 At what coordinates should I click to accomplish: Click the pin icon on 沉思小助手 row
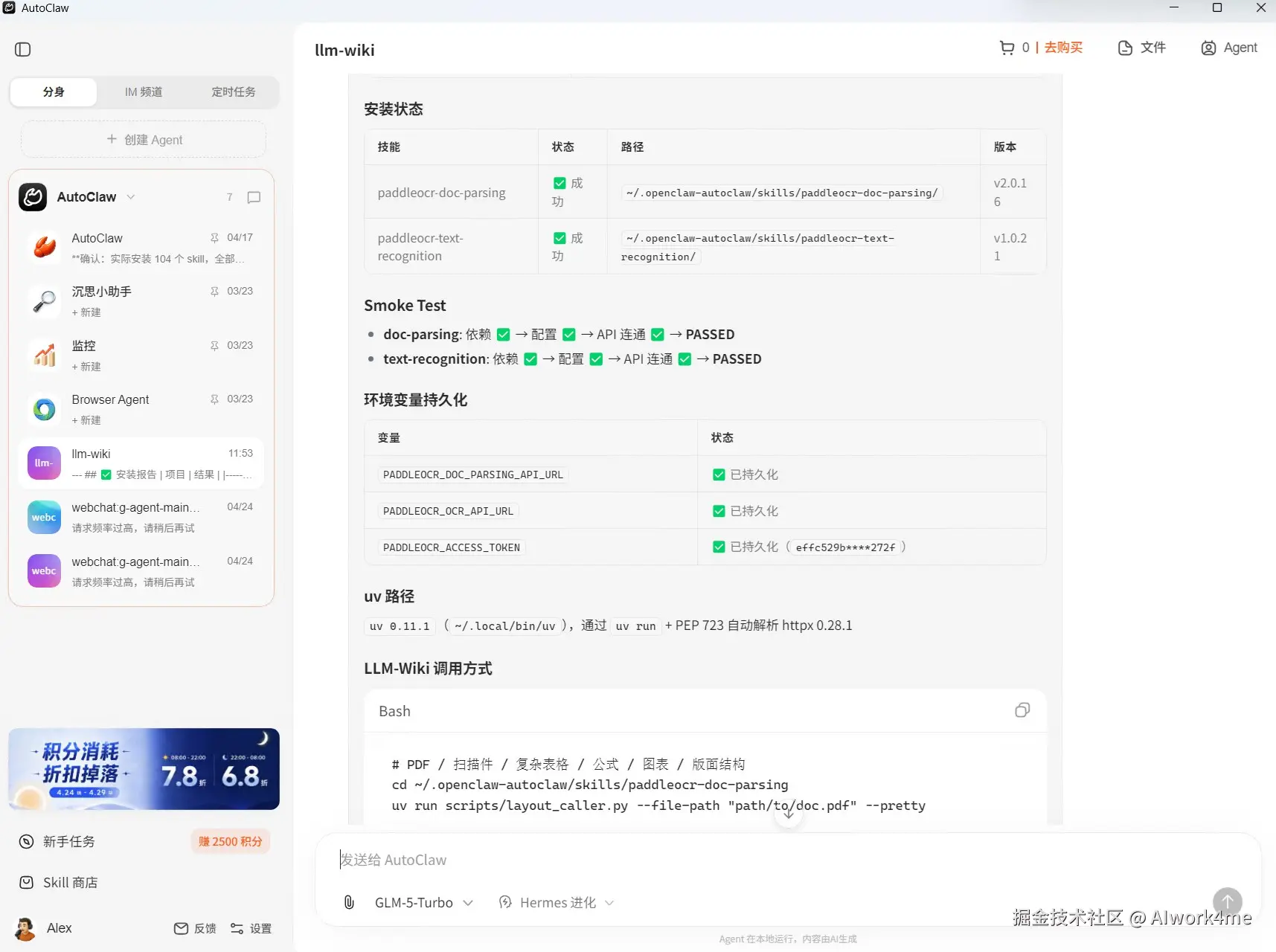214,292
